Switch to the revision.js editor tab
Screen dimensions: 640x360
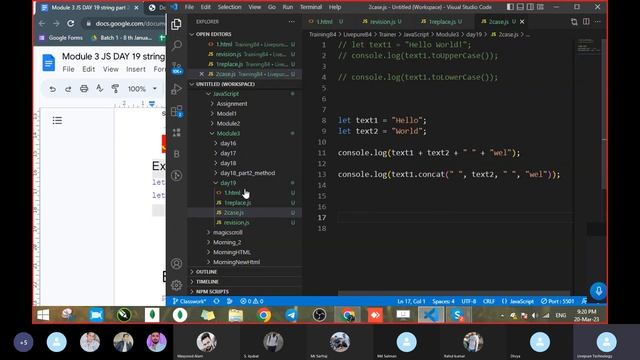pyautogui.click(x=381, y=22)
